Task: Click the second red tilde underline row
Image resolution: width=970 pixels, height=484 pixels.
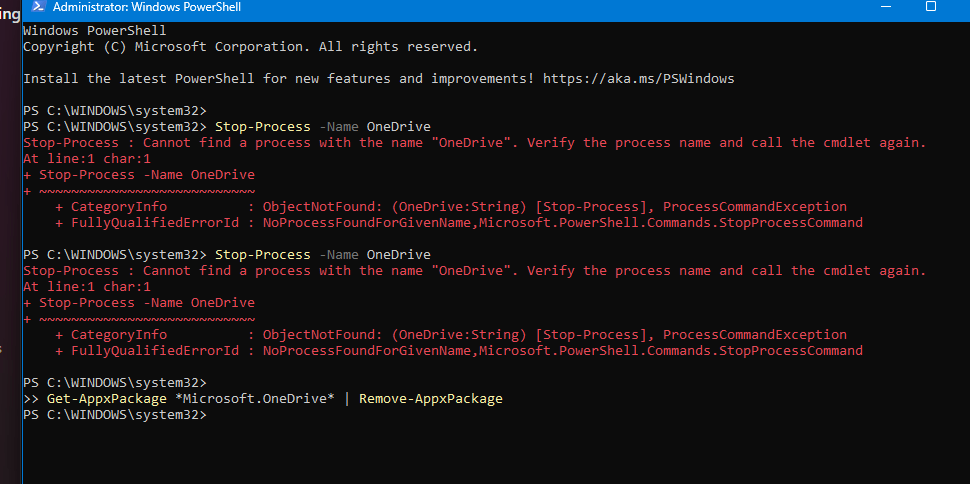Action: click(139, 319)
